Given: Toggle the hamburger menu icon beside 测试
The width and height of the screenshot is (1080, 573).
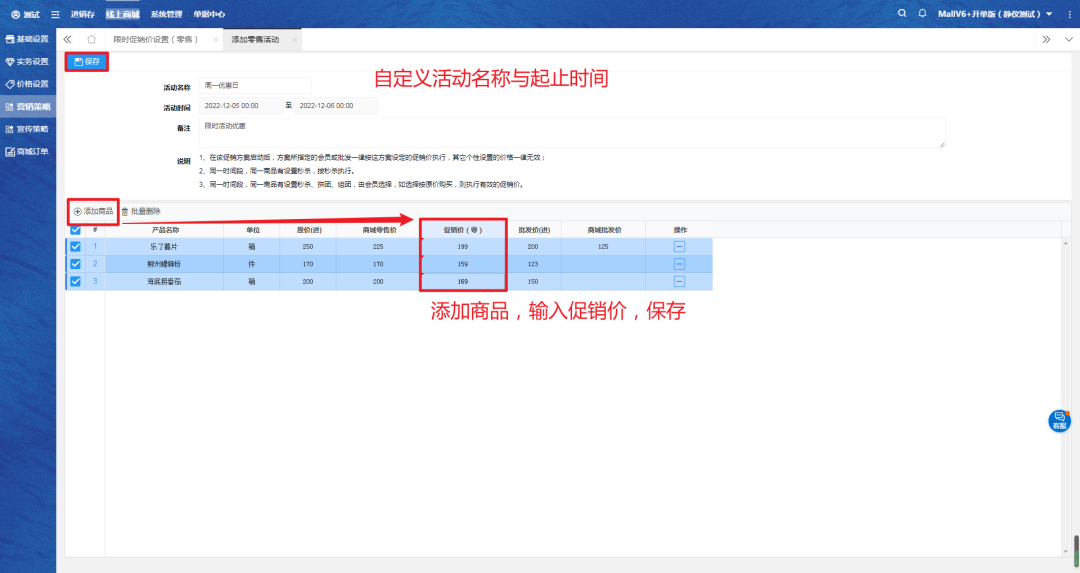Looking at the screenshot, I should 55,14.
